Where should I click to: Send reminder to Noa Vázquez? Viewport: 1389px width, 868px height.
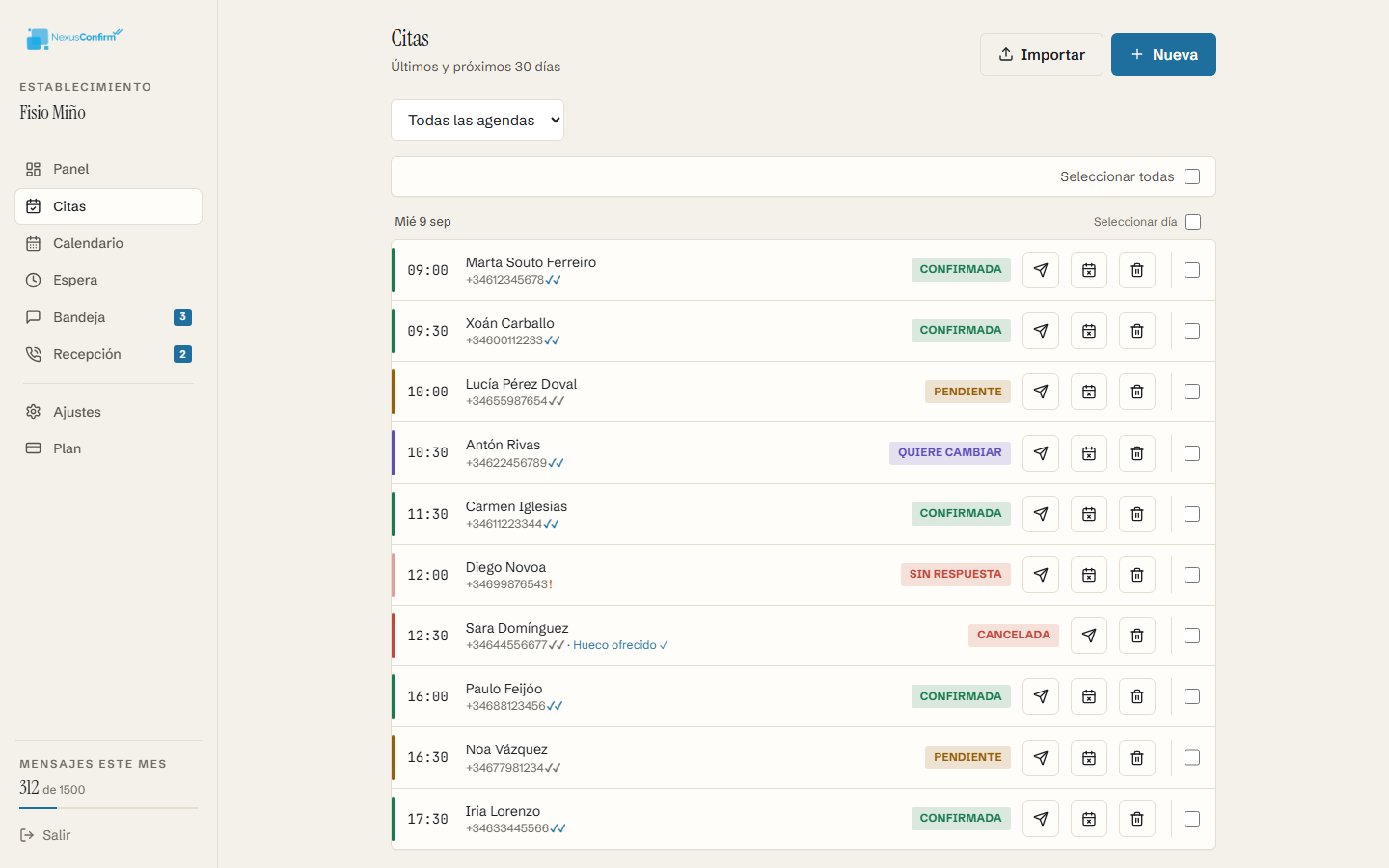coord(1041,758)
